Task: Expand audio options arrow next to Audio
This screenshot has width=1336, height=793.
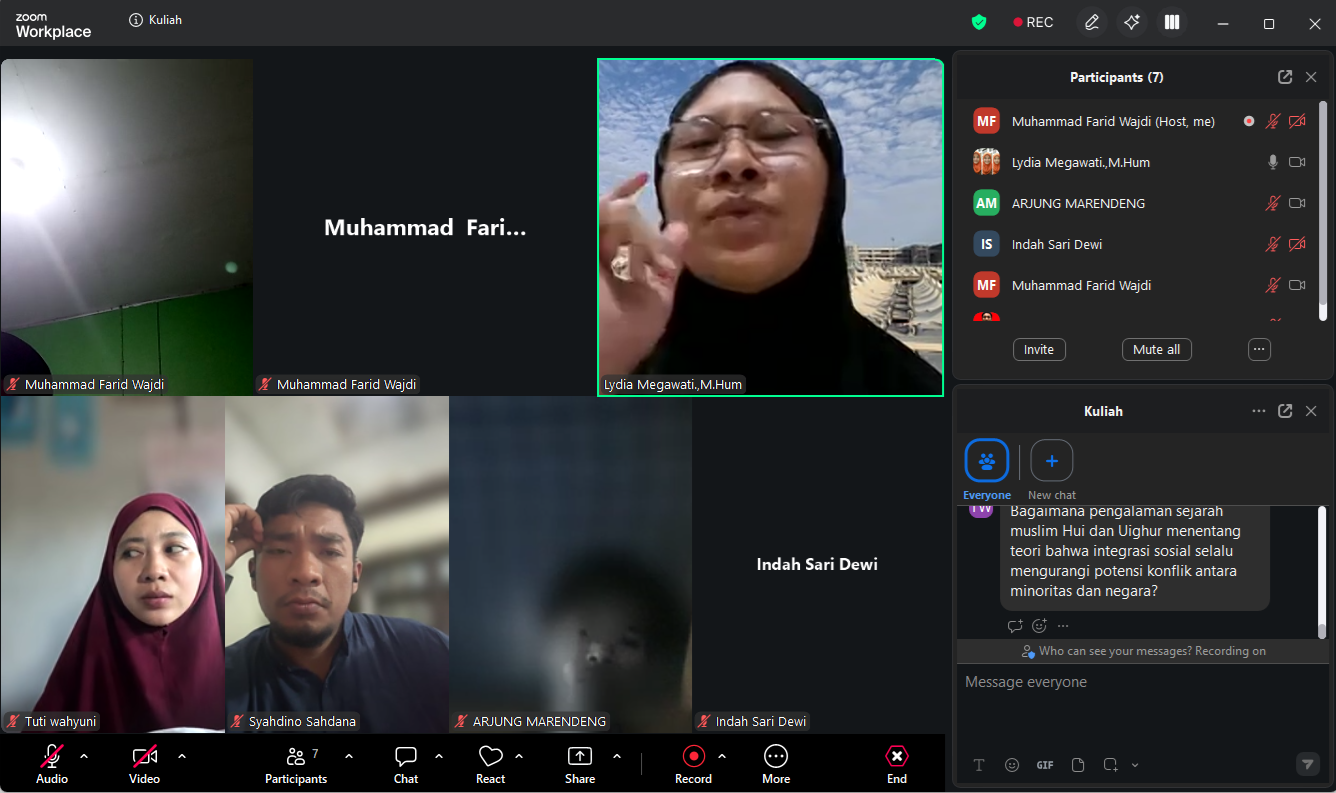Action: pyautogui.click(x=84, y=756)
